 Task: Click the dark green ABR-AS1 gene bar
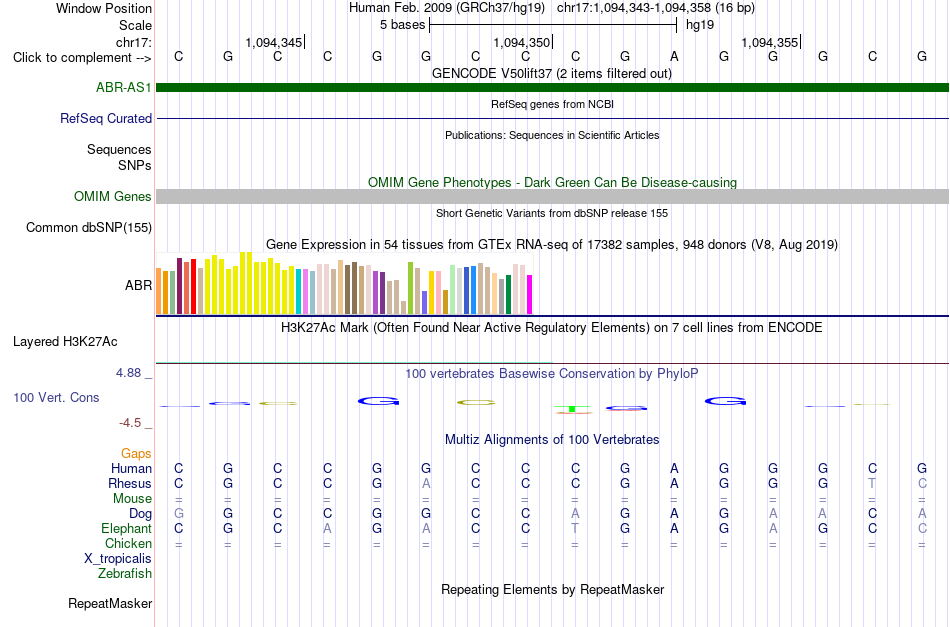point(553,87)
